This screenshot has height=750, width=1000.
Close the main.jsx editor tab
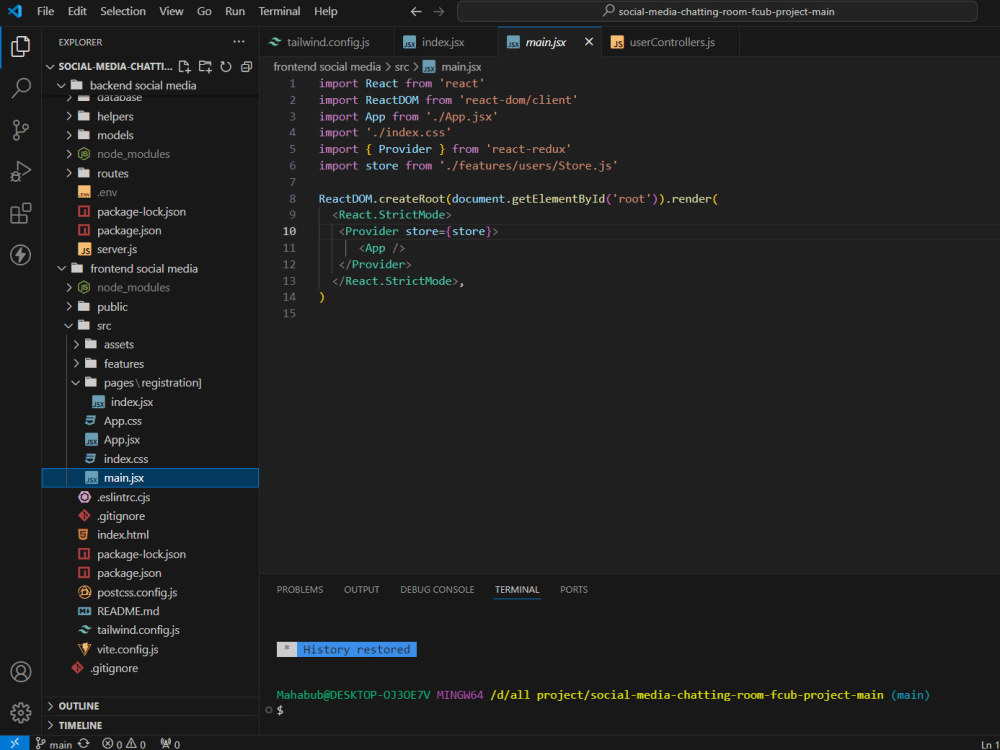(589, 41)
